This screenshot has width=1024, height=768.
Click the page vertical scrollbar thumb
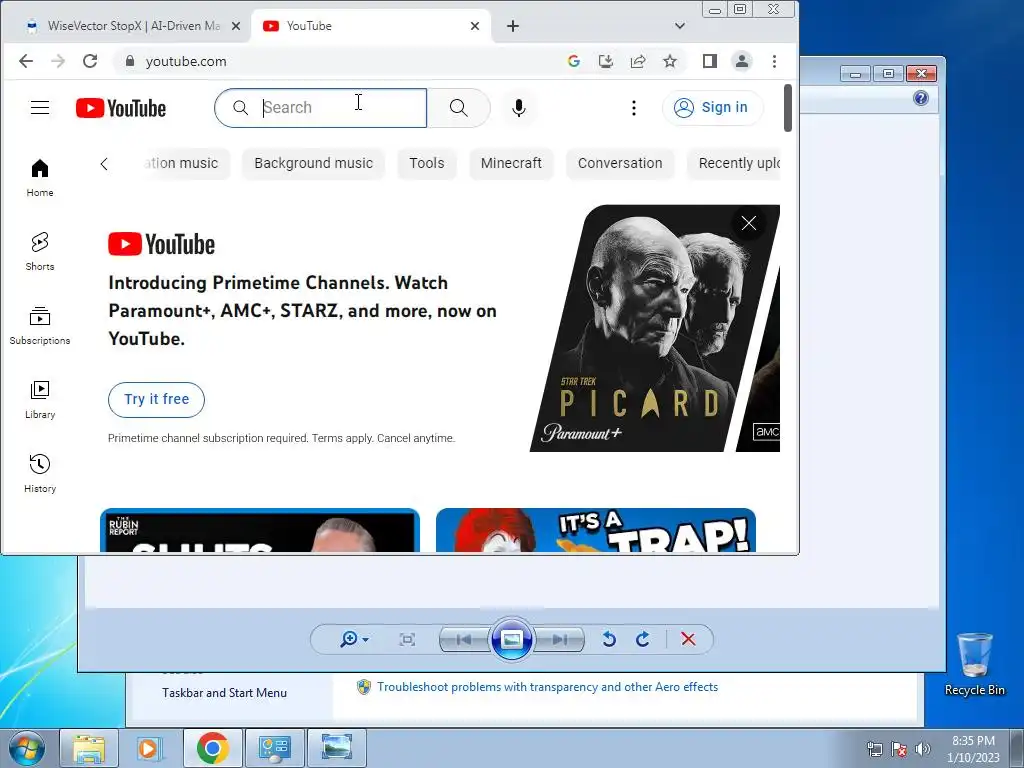[x=788, y=108]
